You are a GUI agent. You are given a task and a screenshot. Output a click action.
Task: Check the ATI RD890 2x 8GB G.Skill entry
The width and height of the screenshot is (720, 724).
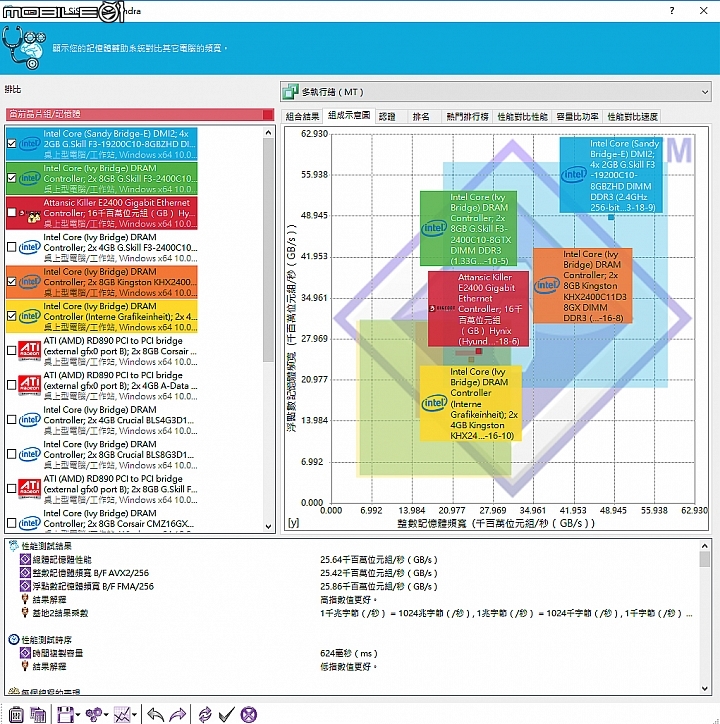pyautogui.click(x=12, y=489)
